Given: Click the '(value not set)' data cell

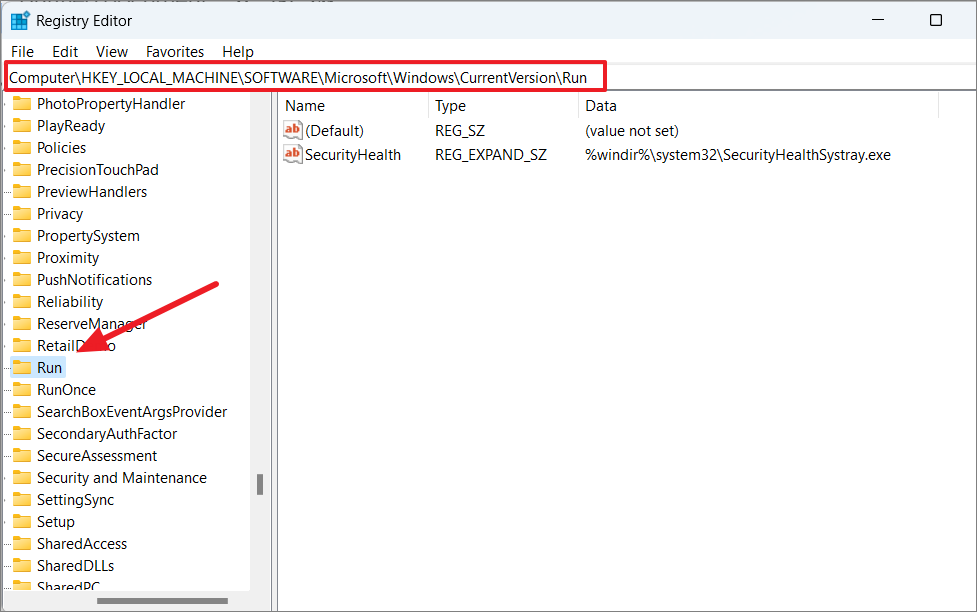Looking at the screenshot, I should (x=632, y=130).
